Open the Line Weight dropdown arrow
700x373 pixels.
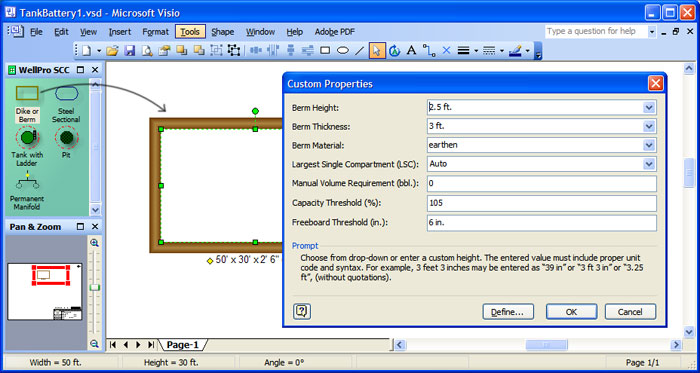476,51
